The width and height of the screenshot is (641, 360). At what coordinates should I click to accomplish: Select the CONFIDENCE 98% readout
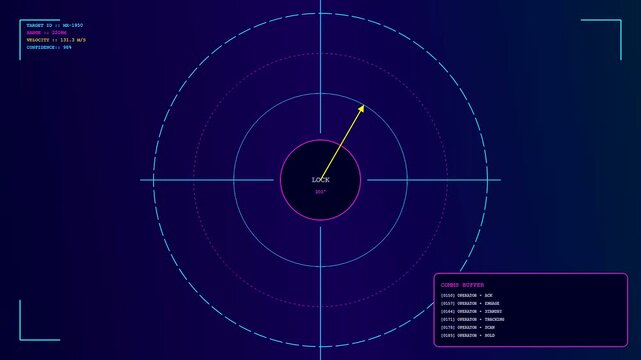[49, 47]
